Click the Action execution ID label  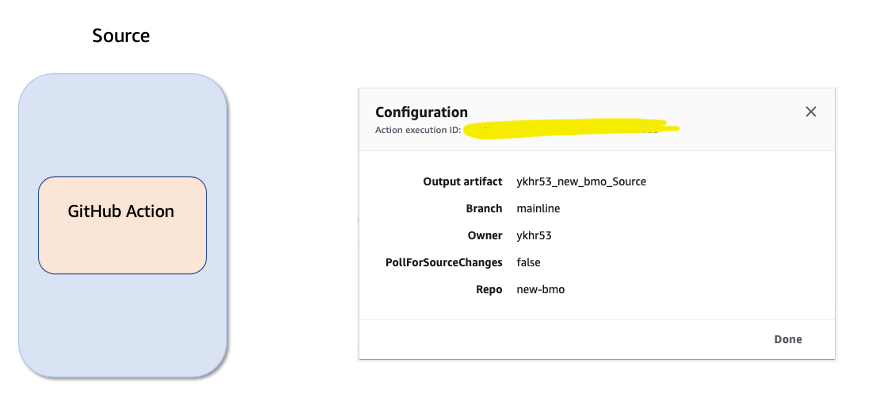point(418,130)
